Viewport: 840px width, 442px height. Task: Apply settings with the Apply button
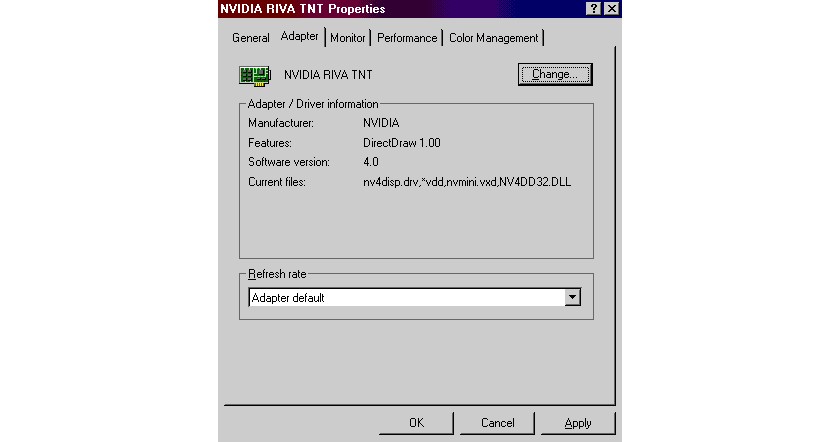(578, 423)
